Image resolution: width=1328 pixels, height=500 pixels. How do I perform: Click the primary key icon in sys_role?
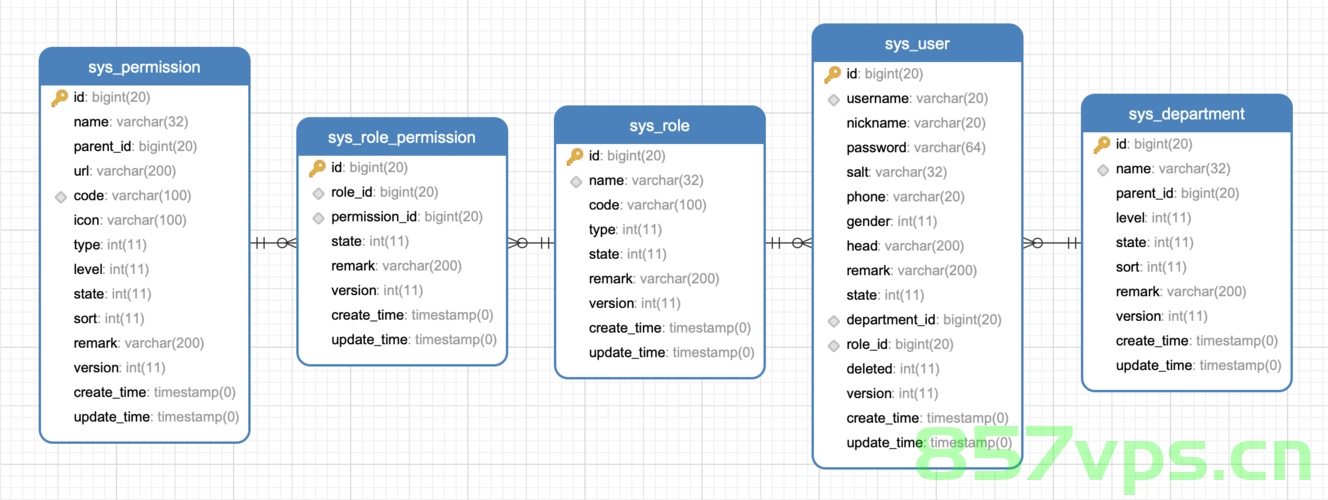coord(575,156)
